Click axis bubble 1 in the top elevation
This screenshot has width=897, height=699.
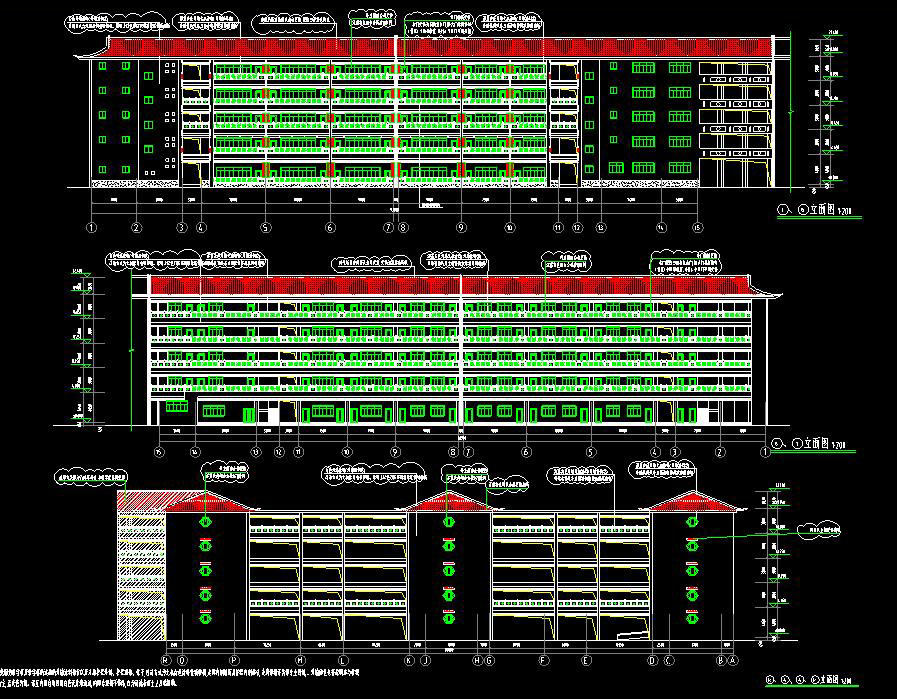click(x=92, y=228)
